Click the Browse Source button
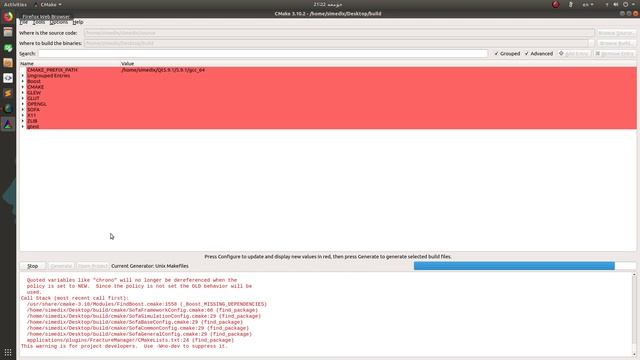This screenshot has height=360, width=640. (616, 33)
